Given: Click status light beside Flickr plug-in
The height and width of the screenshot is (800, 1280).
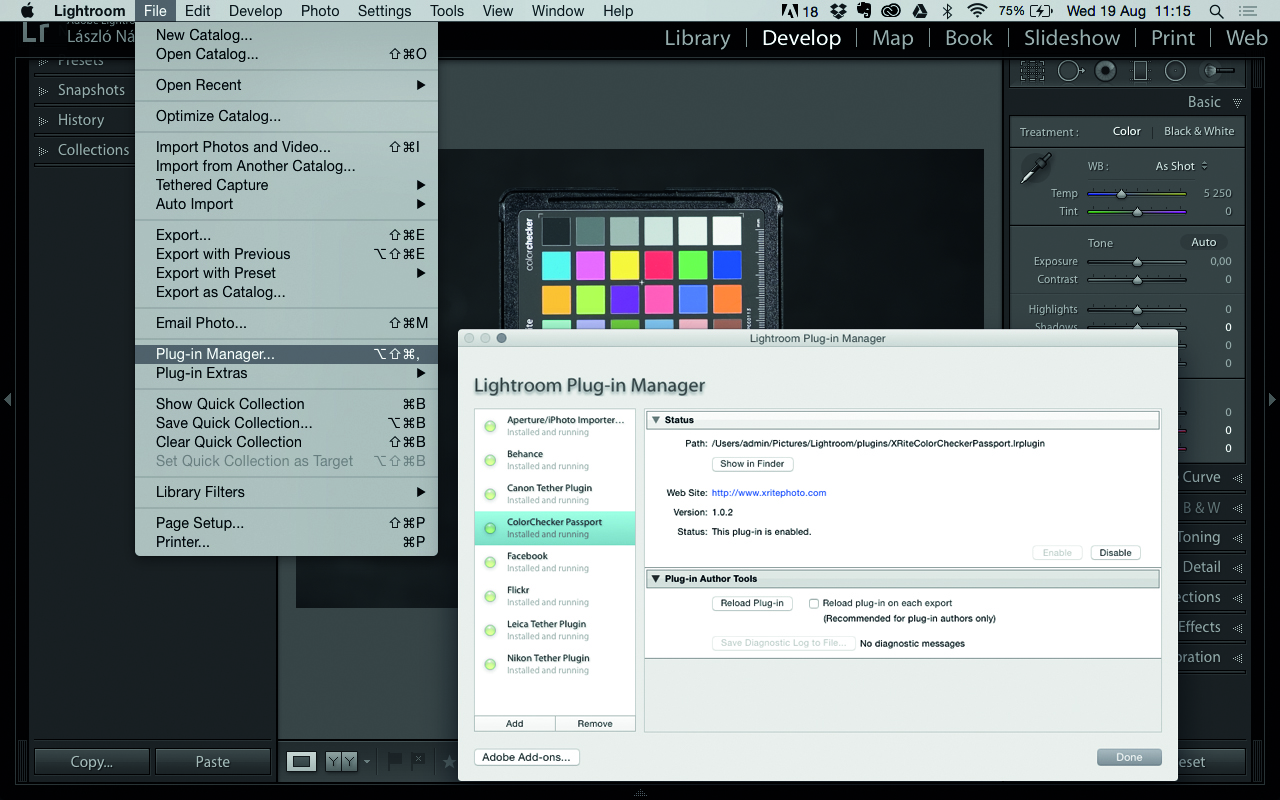Looking at the screenshot, I should click(x=490, y=596).
